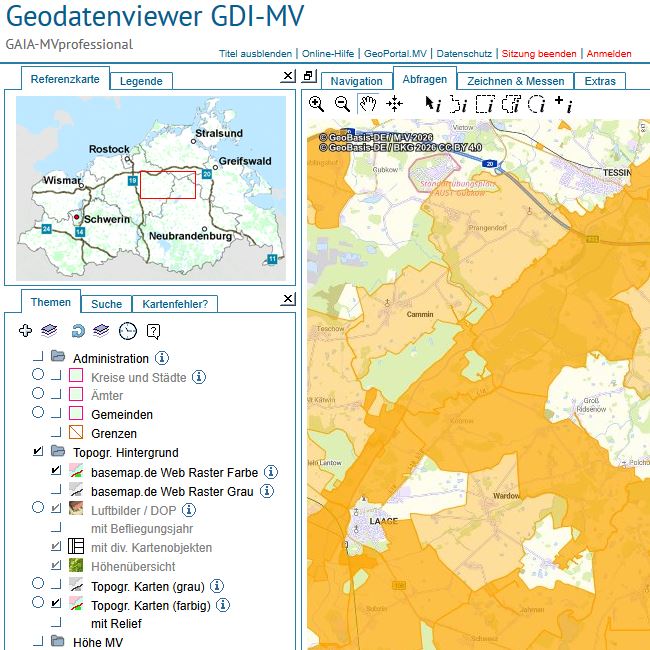Expand the Höhe MV folder
Viewport: 650px width, 650px height.
[x=58, y=641]
